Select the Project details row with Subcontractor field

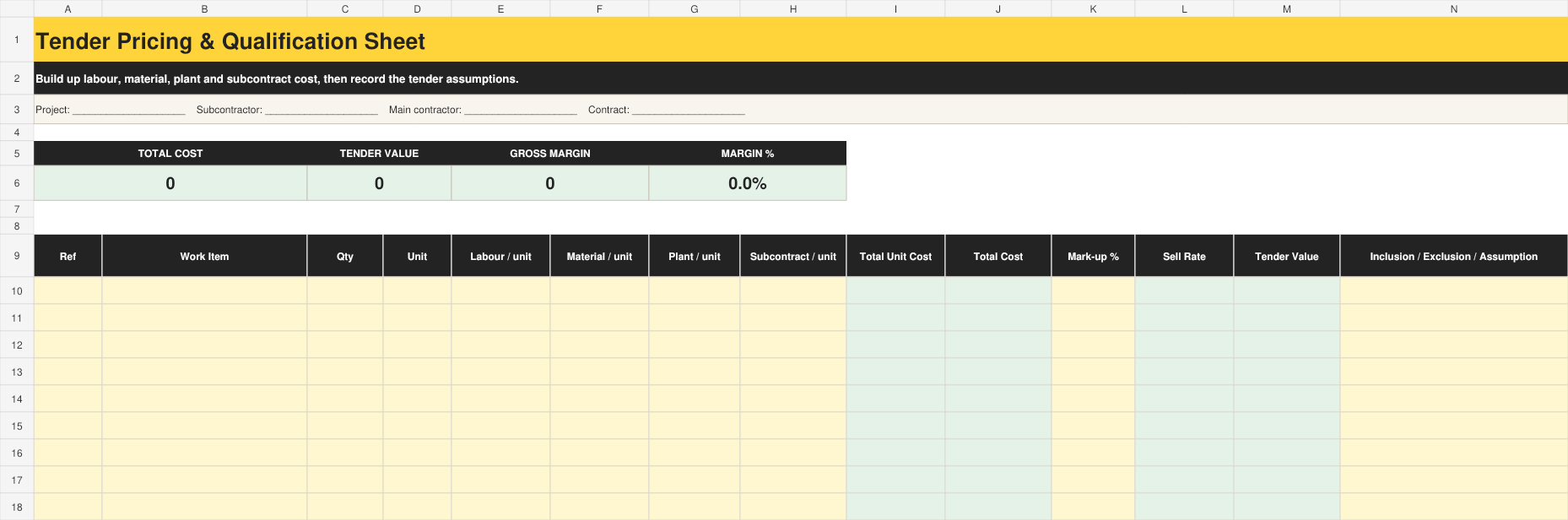(801, 110)
